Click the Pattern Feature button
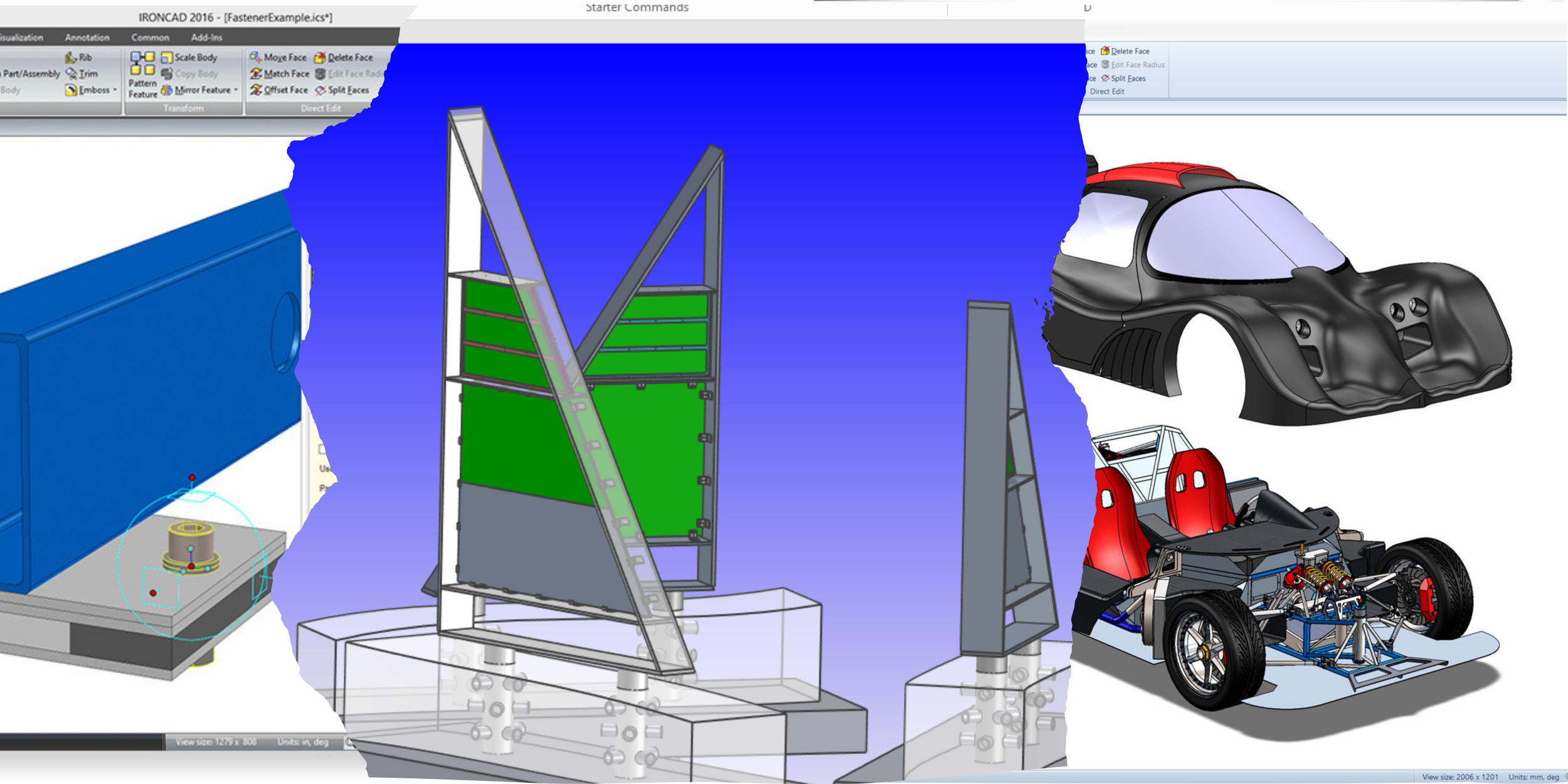 click(142, 76)
